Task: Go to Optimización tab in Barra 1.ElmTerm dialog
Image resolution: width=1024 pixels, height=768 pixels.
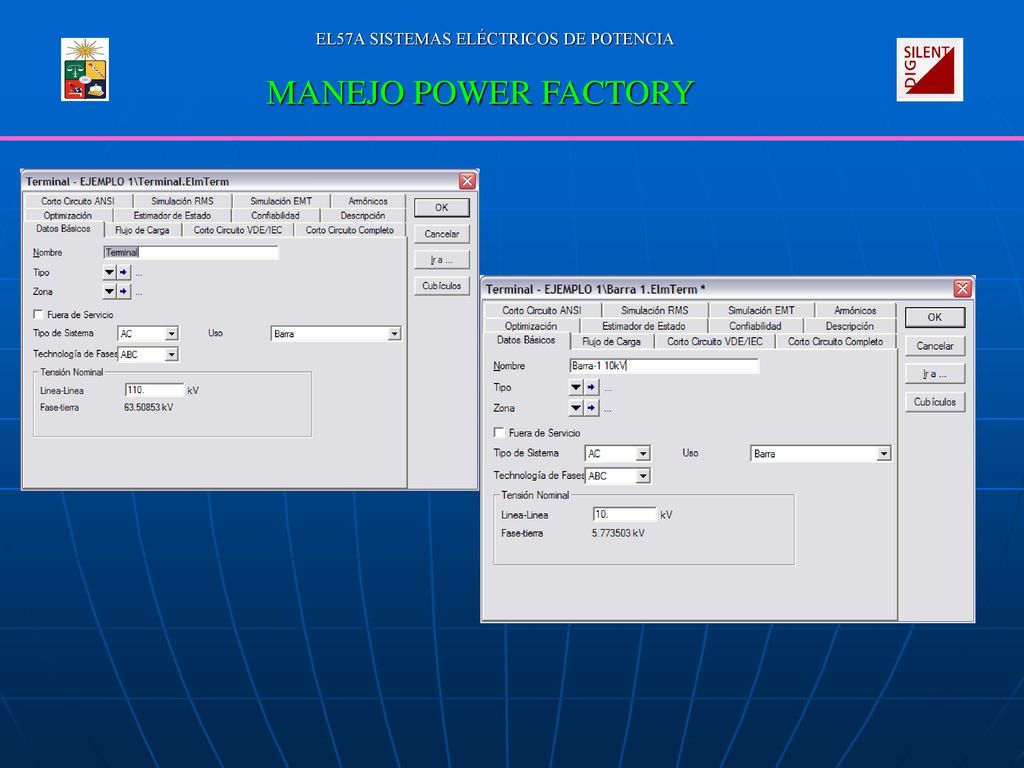Action: [x=531, y=326]
